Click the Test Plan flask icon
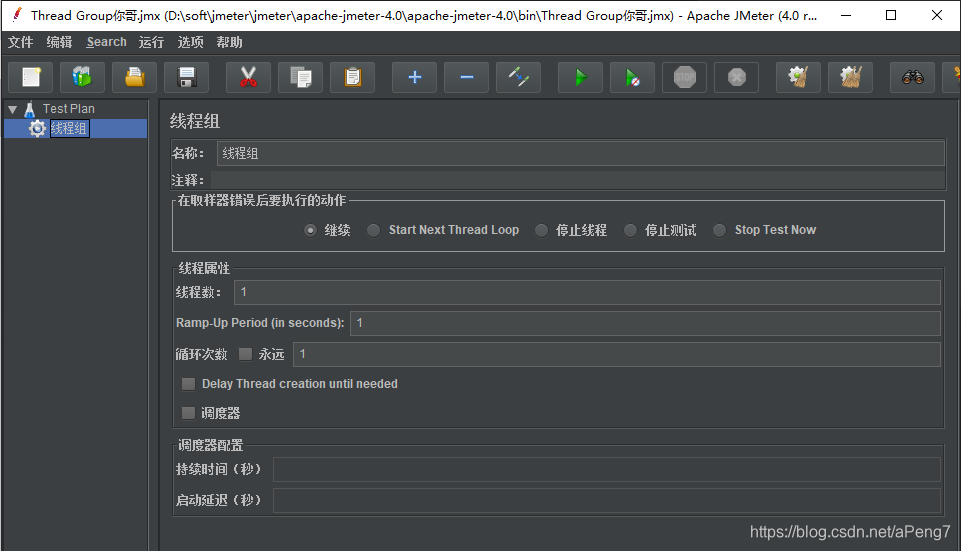The width and height of the screenshot is (961, 551). pos(29,109)
